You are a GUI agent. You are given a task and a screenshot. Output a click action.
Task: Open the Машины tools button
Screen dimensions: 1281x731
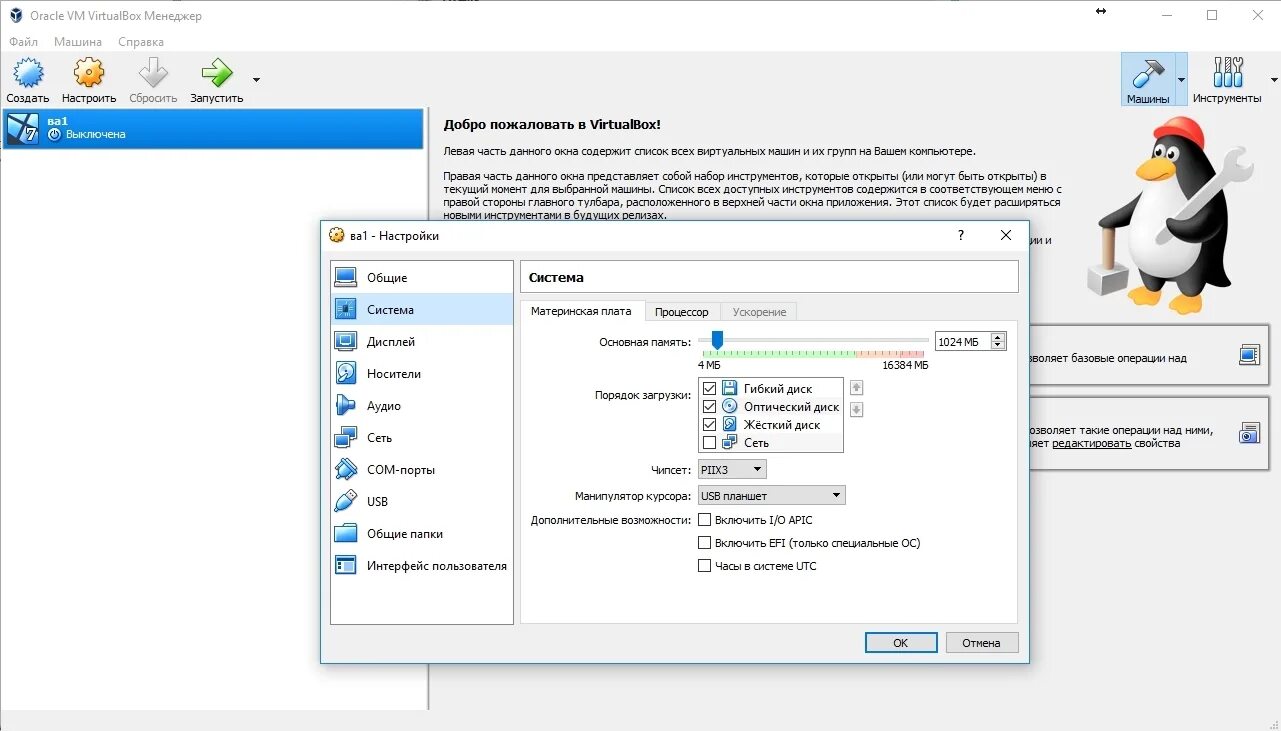(1148, 79)
